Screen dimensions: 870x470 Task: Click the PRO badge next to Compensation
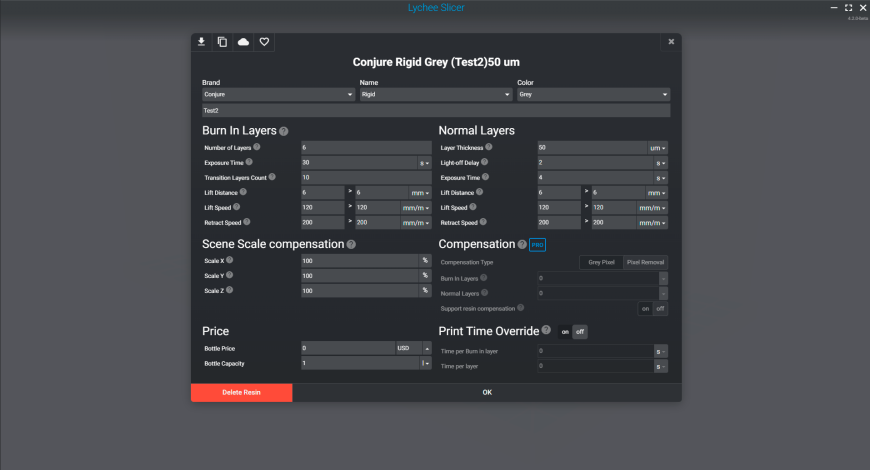537,245
